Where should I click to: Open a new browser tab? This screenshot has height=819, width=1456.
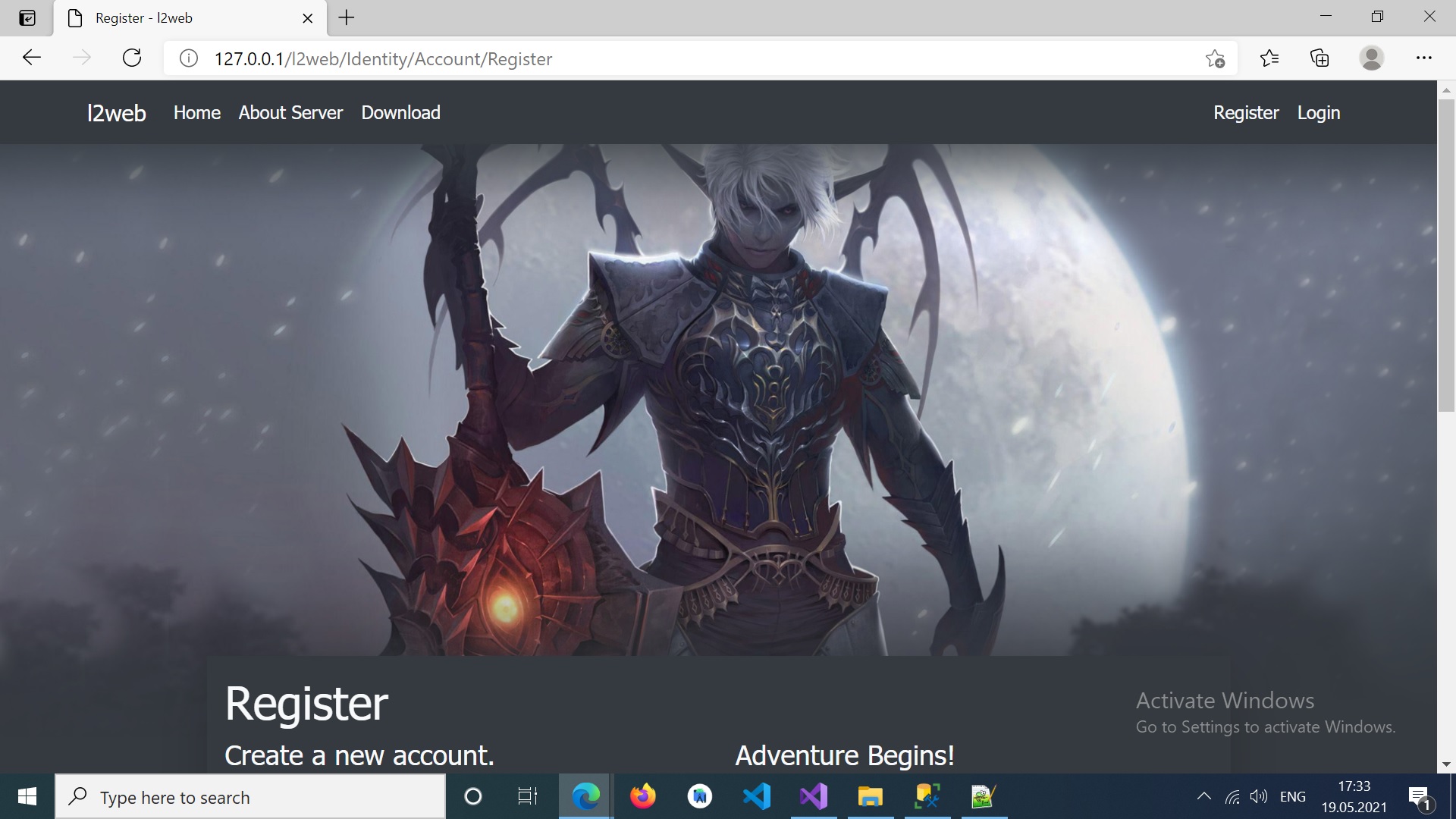click(347, 17)
